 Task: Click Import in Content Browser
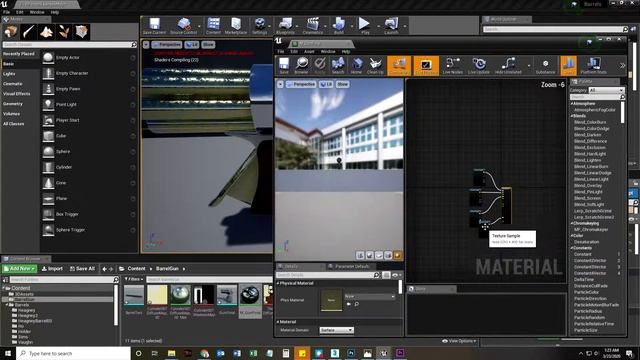tap(52, 269)
